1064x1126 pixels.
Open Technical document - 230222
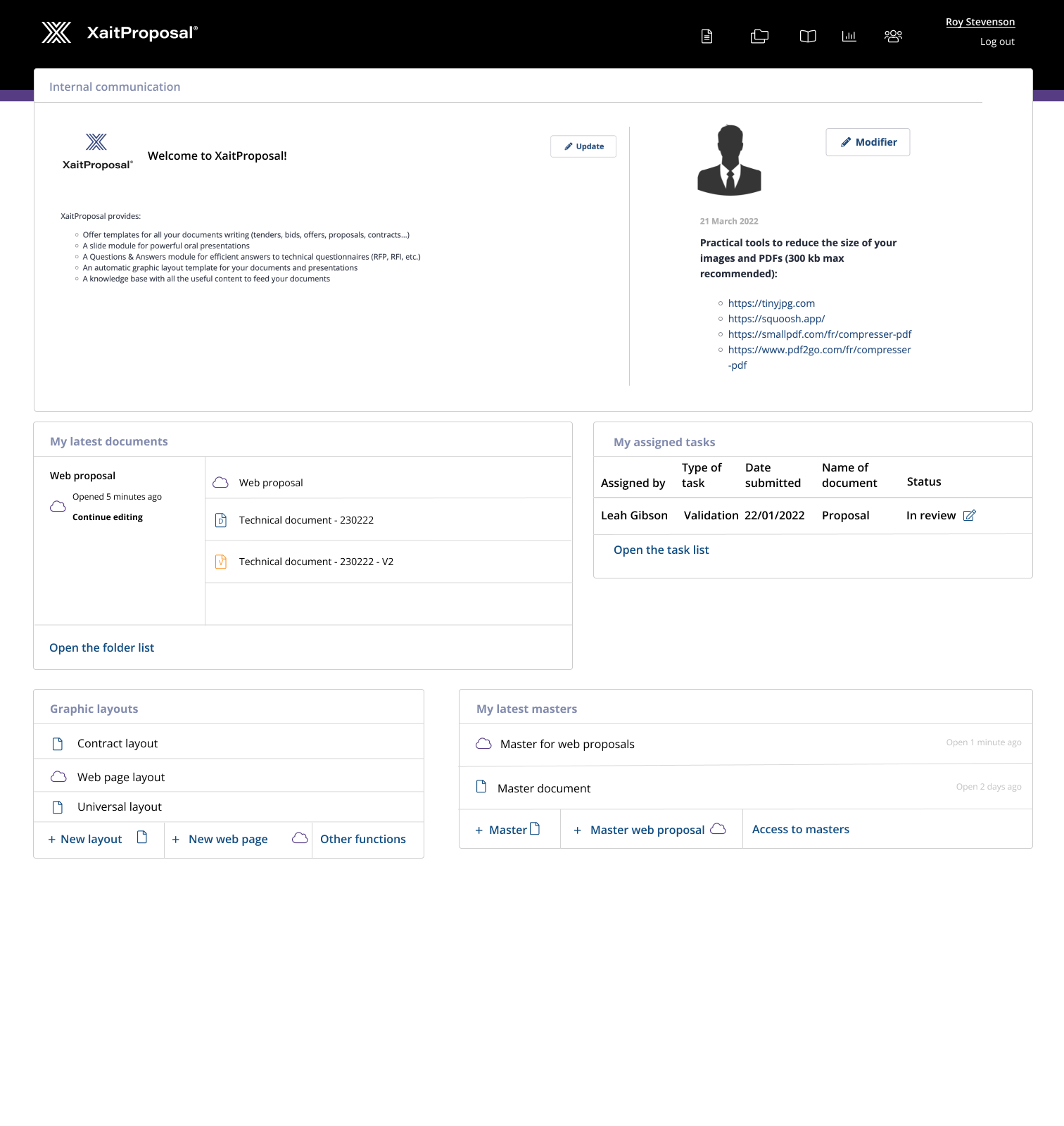[388, 520]
